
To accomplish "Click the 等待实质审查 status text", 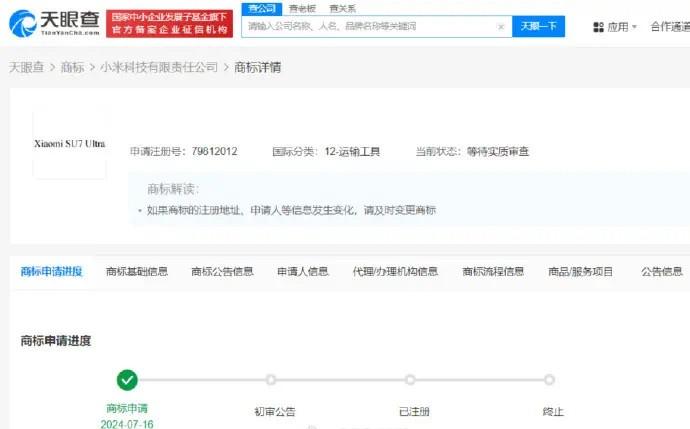I will [x=498, y=152].
